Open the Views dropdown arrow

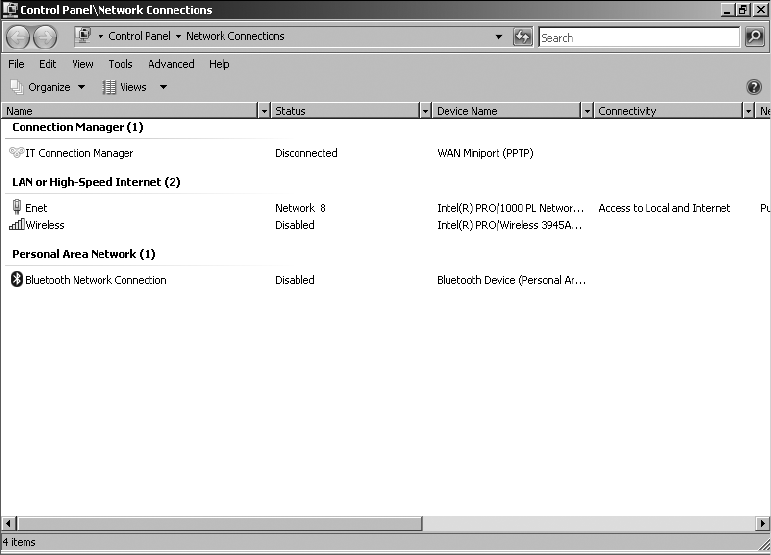(x=163, y=87)
